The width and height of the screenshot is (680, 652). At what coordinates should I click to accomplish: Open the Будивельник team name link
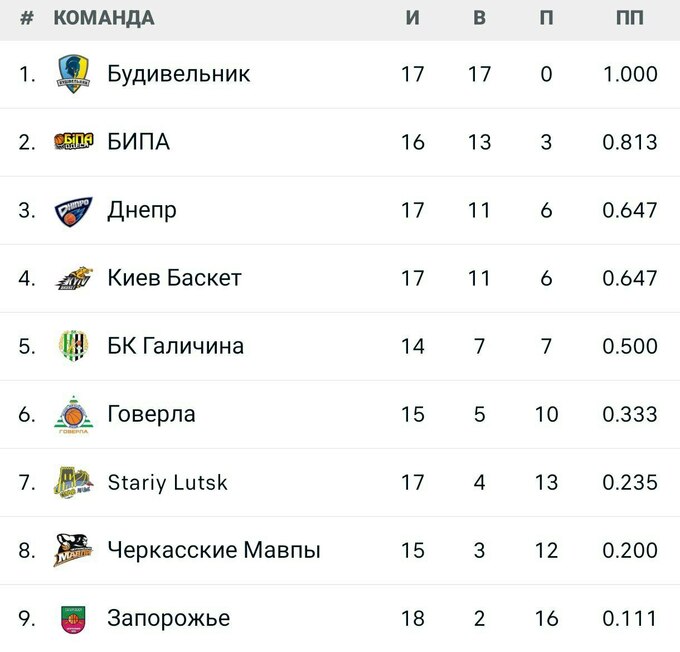(x=178, y=74)
